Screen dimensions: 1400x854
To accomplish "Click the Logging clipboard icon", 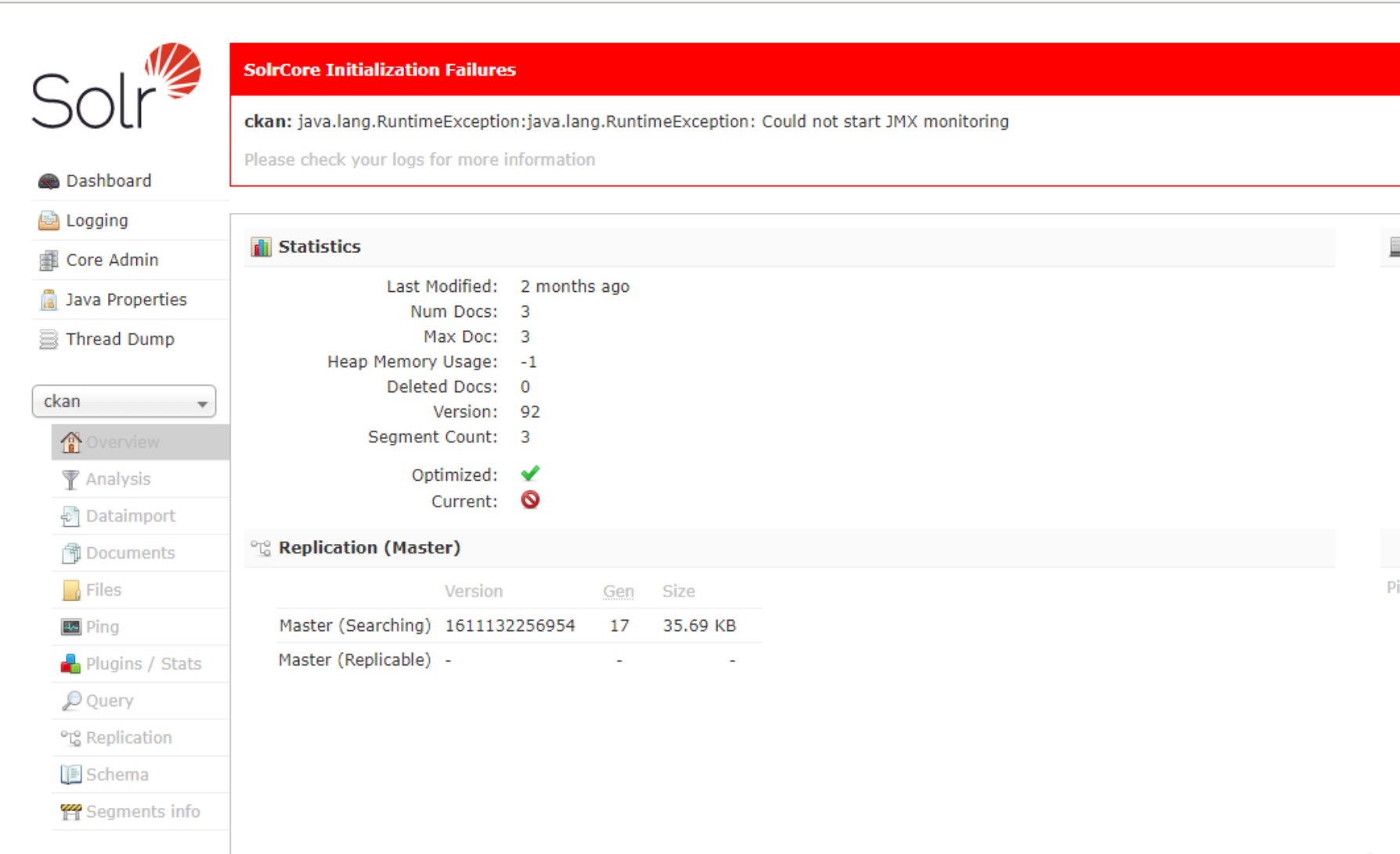I will (x=49, y=221).
